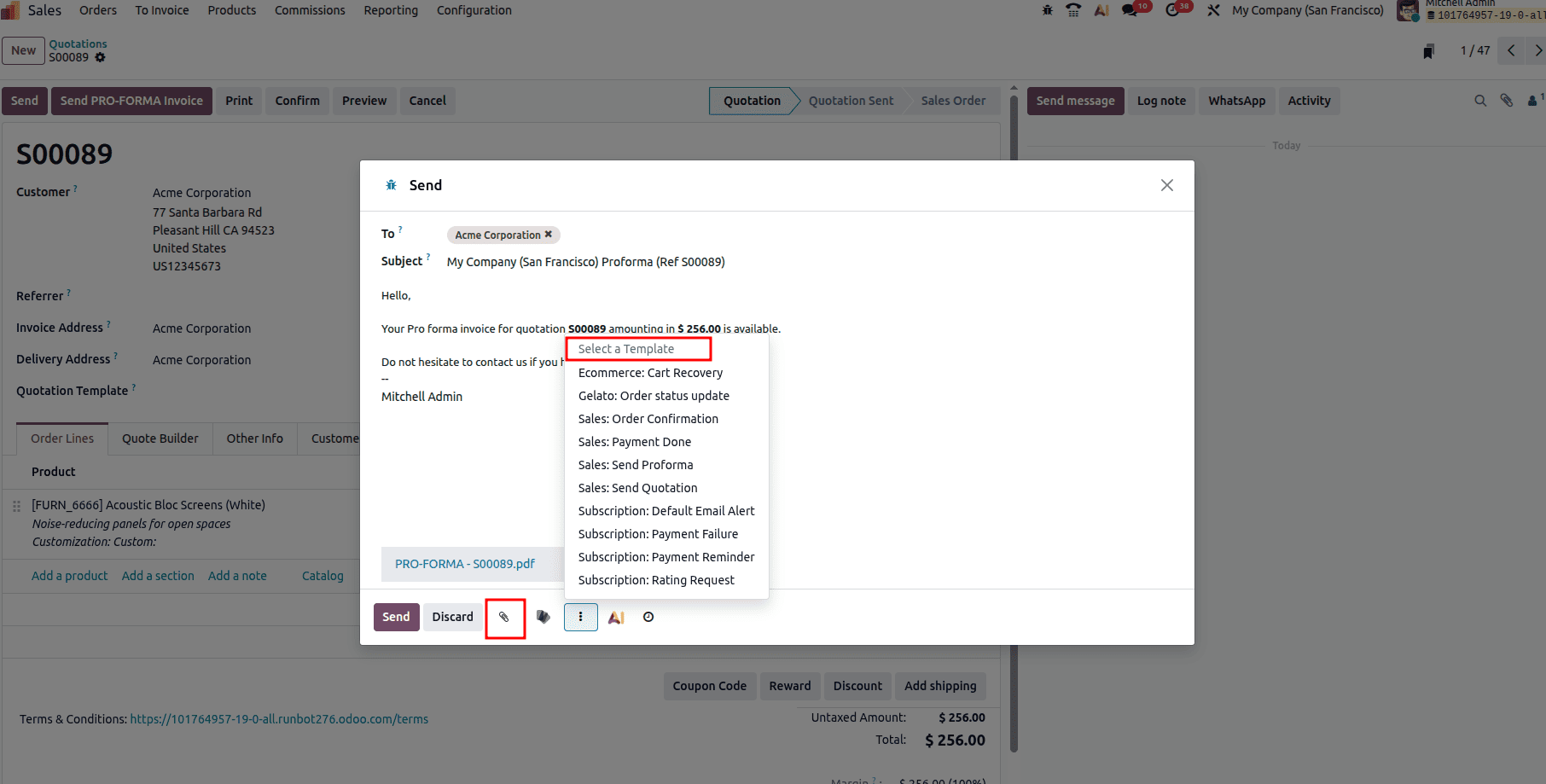Open the Reporting menu
Screen dimensions: 1546x784
pos(391,10)
